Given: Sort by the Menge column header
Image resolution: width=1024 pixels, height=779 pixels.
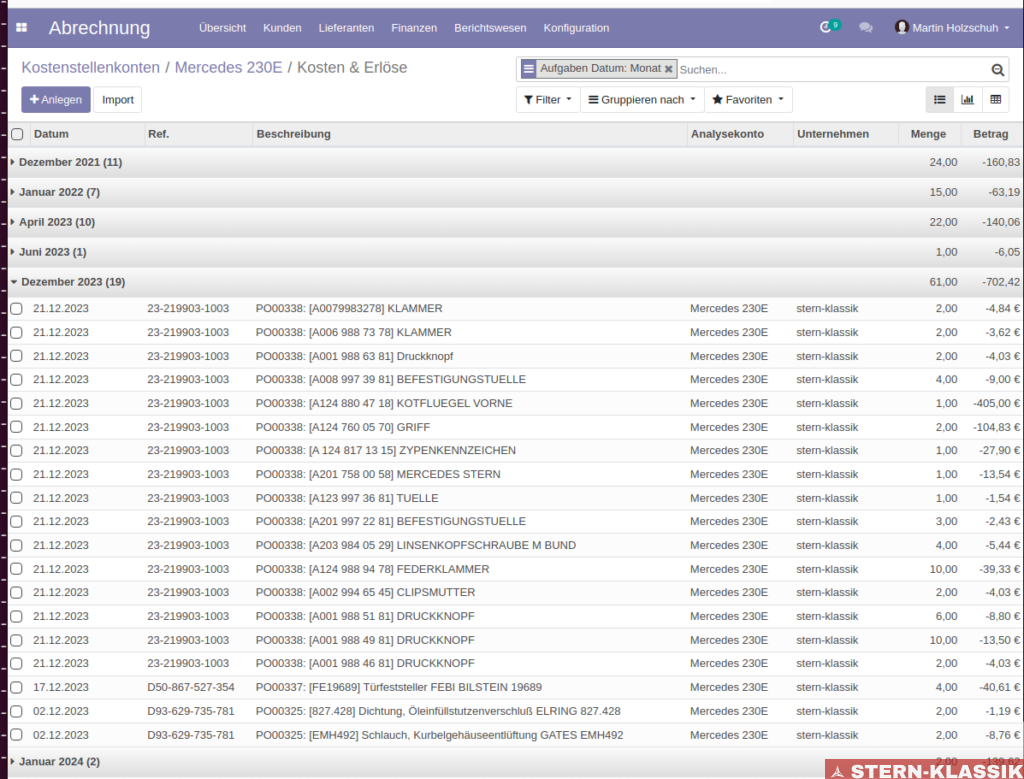Looking at the screenshot, I should tap(928, 134).
